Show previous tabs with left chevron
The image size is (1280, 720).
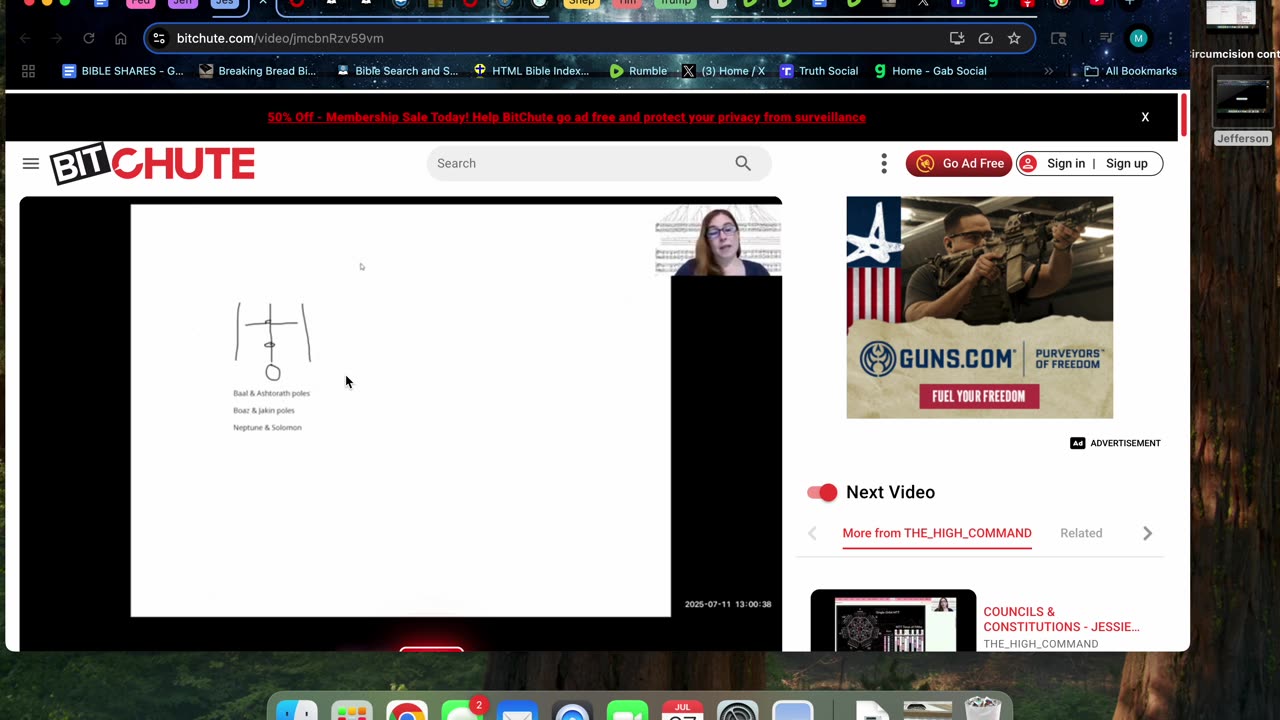click(x=812, y=533)
